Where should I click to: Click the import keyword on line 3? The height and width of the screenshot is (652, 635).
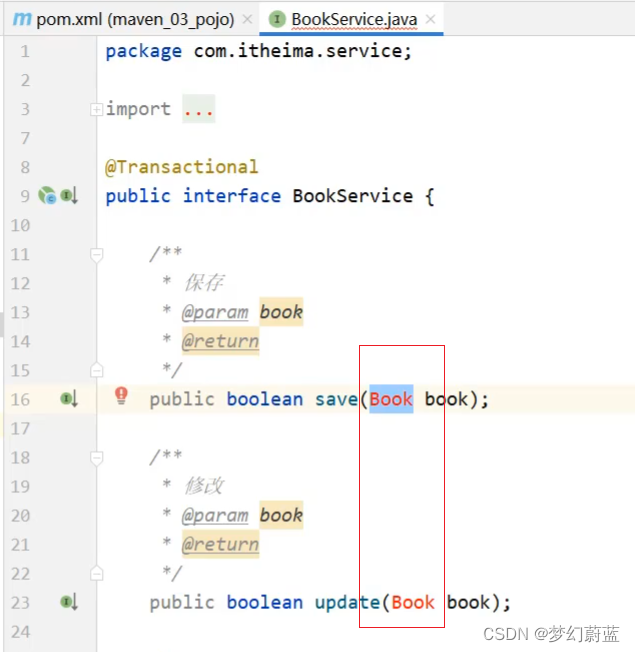point(138,109)
